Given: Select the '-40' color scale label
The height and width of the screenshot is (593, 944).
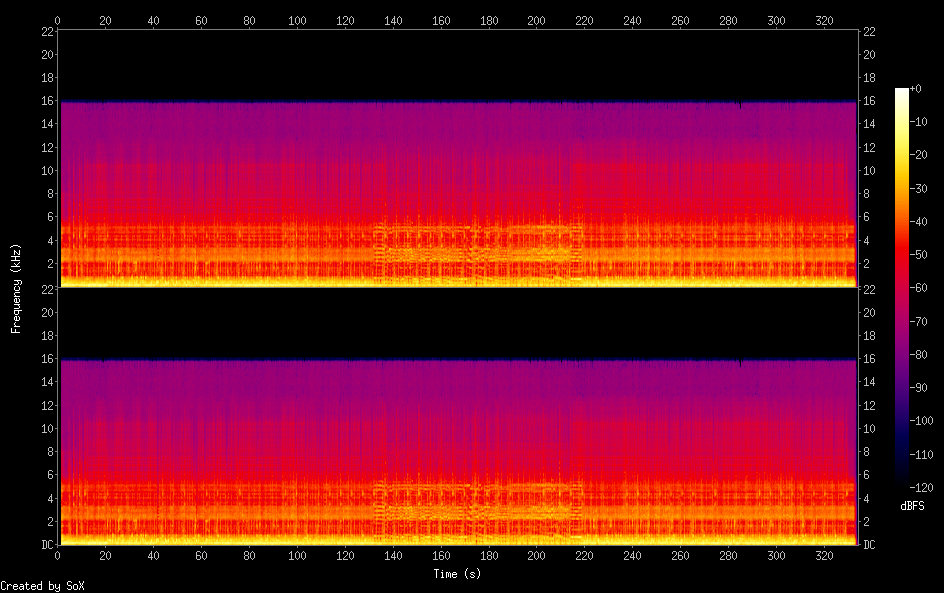Looking at the screenshot, I should (x=919, y=222).
